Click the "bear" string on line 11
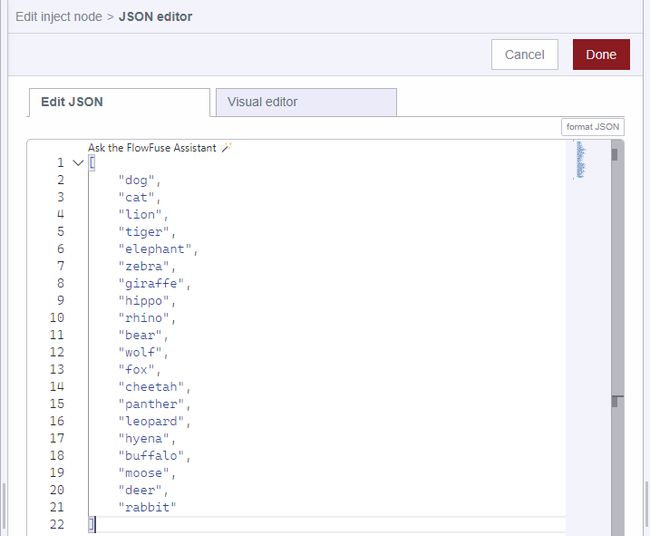Image resolution: width=650 pixels, height=536 pixels. click(140, 335)
